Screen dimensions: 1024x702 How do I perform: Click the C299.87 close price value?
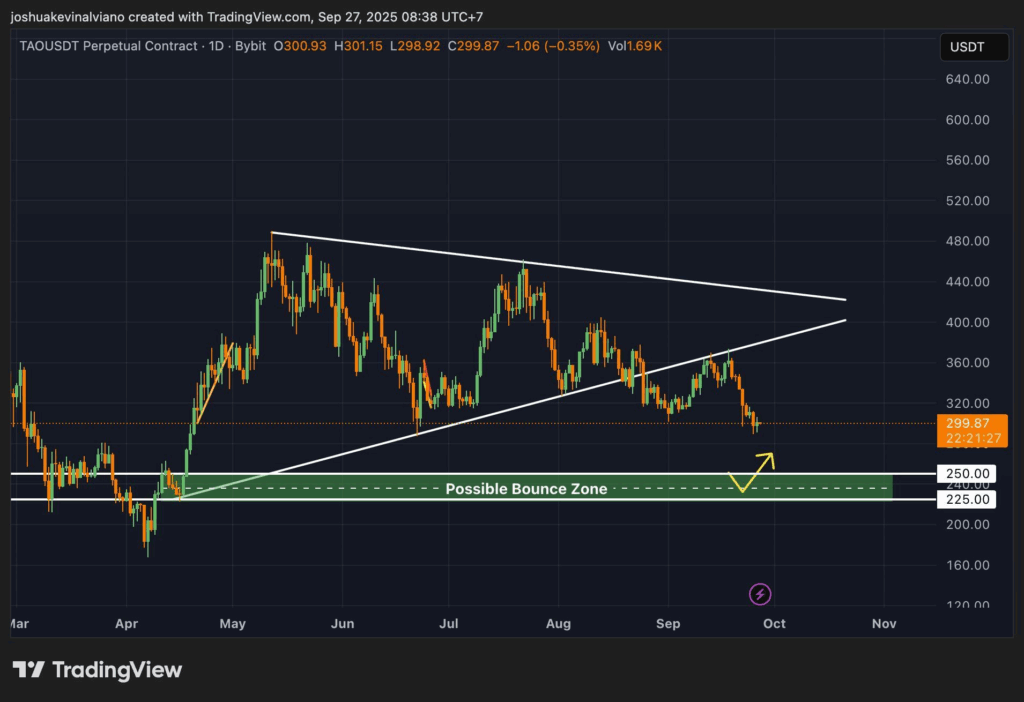[x=473, y=46]
